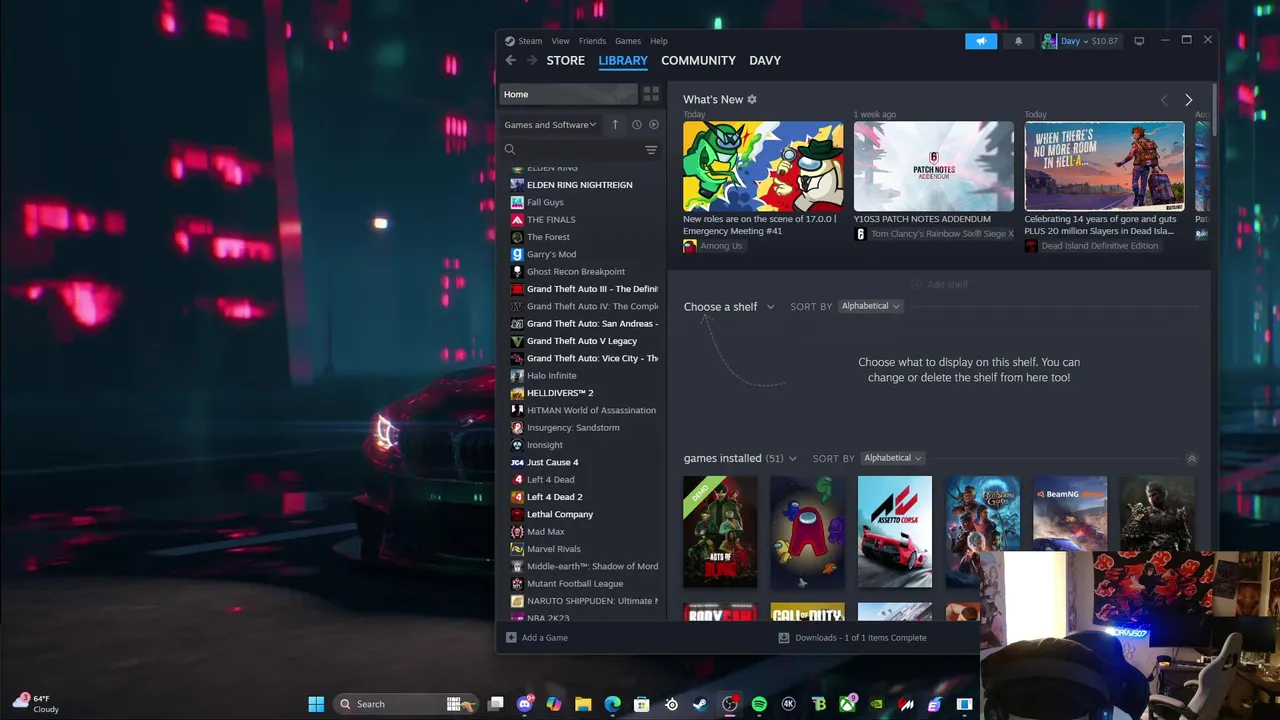Click the Steam library vertical scrollbar
This screenshot has width=1280, height=720.
pyautogui.click(x=1214, y=110)
